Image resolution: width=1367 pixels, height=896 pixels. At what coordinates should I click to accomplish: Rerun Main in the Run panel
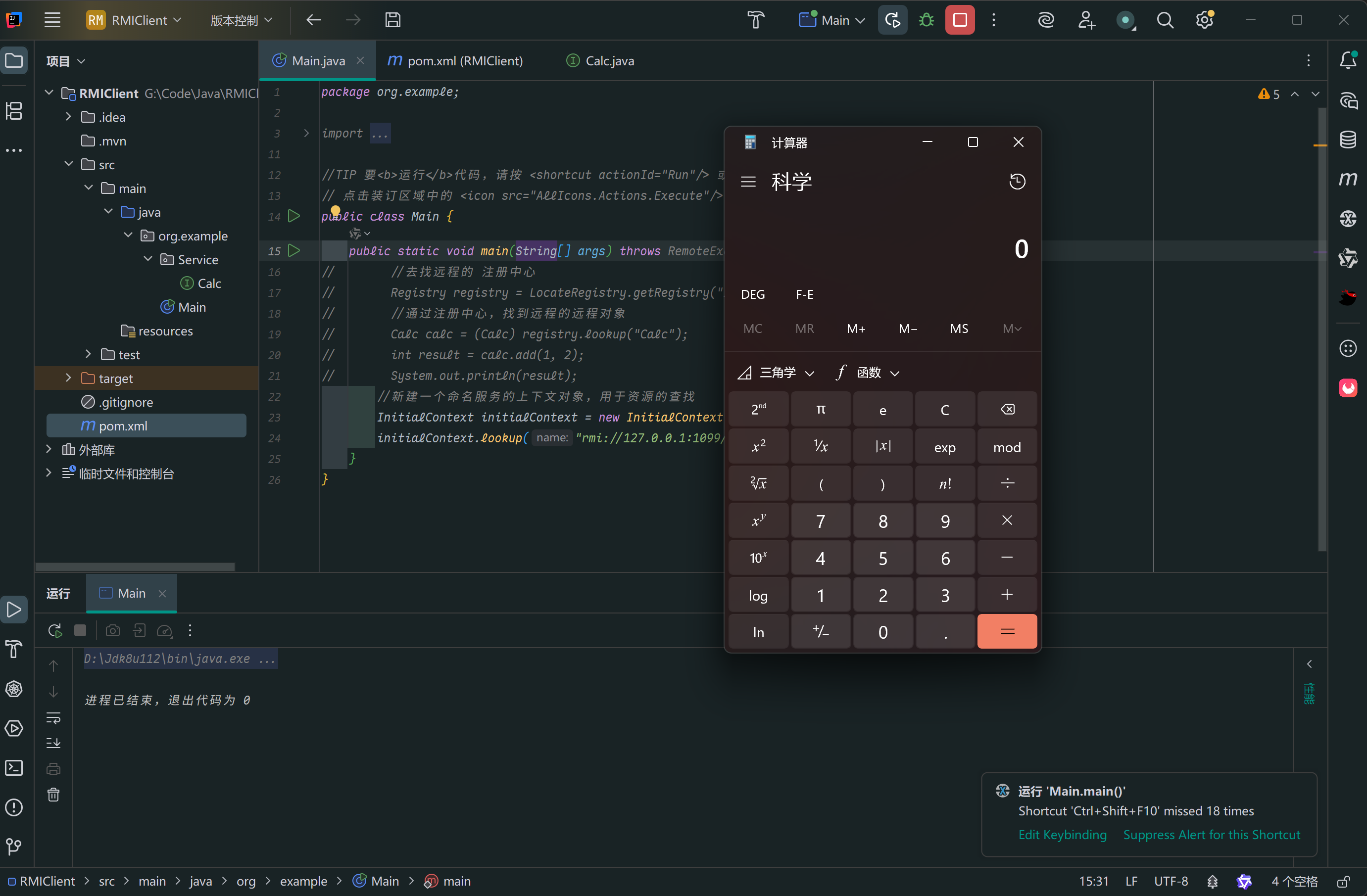pos(55,631)
